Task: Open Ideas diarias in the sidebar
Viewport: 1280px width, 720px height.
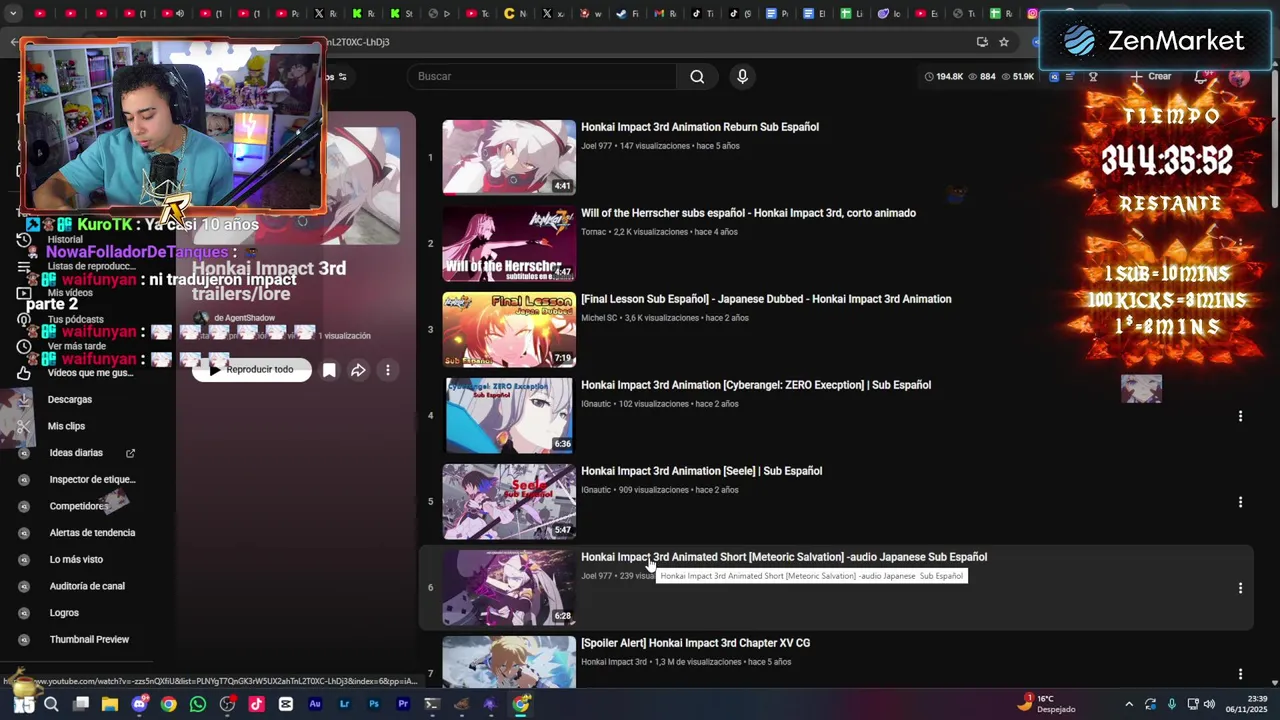Action: point(76,453)
